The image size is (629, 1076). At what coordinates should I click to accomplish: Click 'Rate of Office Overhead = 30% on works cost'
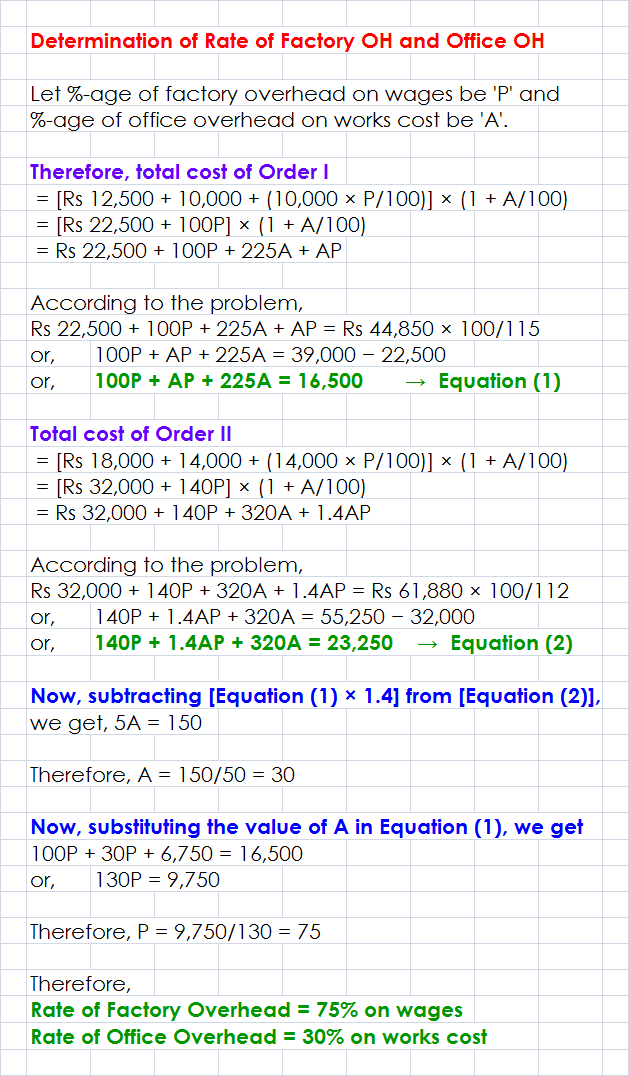pos(259,1036)
